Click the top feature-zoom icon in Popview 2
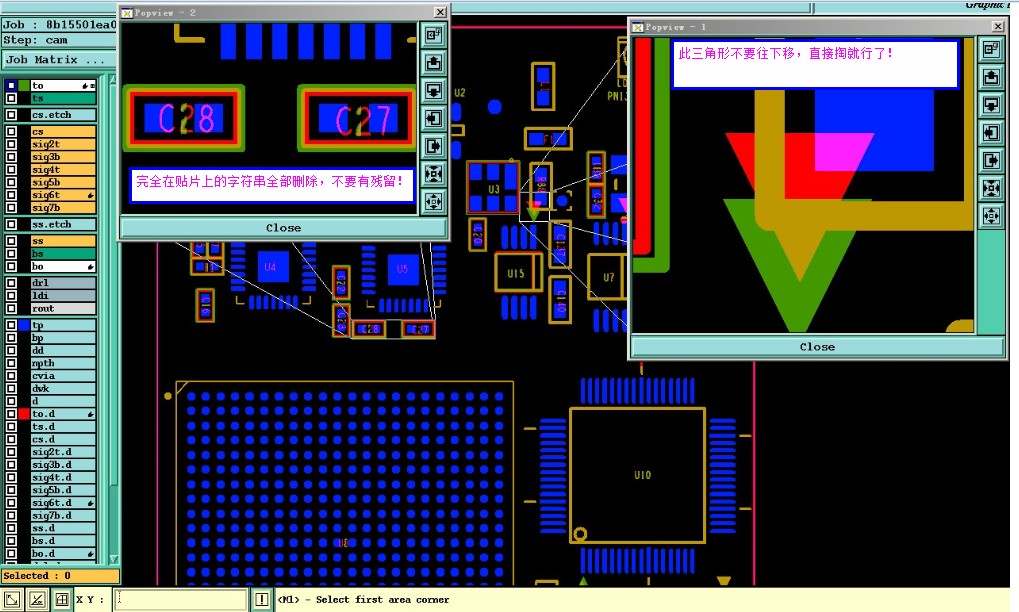Screen dimensions: 1019x612 pyautogui.click(x=433, y=34)
